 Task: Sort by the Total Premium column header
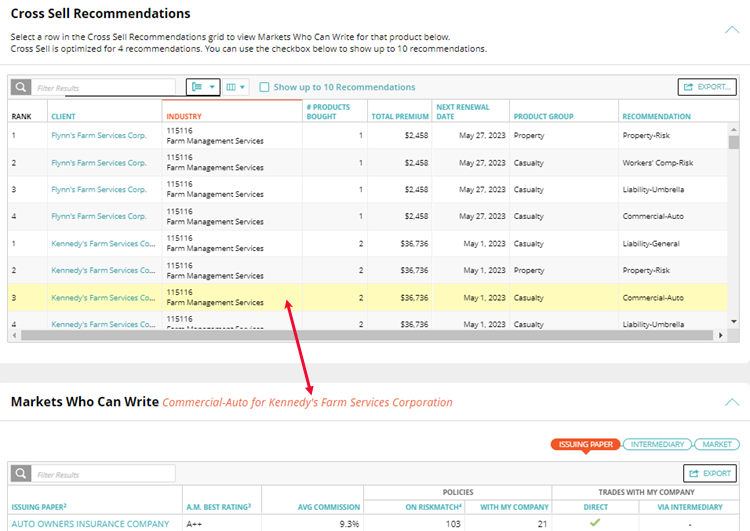(399, 116)
